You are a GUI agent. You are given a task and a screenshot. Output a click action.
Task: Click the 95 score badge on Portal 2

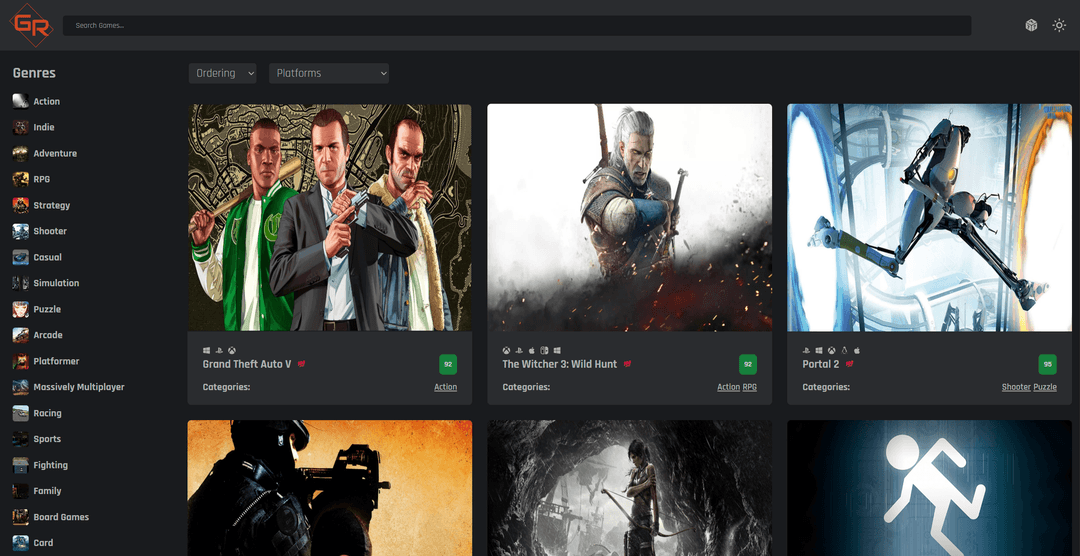click(x=1048, y=364)
